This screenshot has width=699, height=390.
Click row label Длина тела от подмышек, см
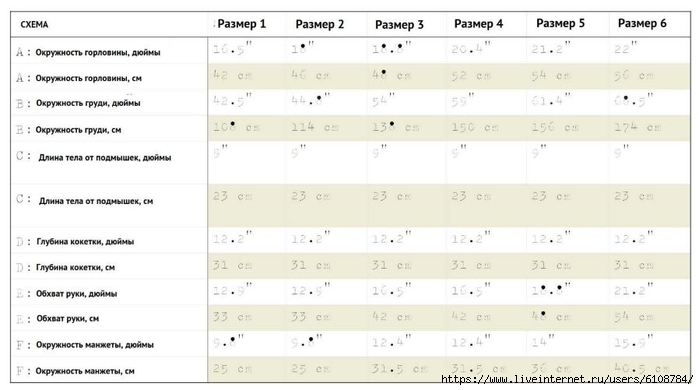[x=96, y=201]
